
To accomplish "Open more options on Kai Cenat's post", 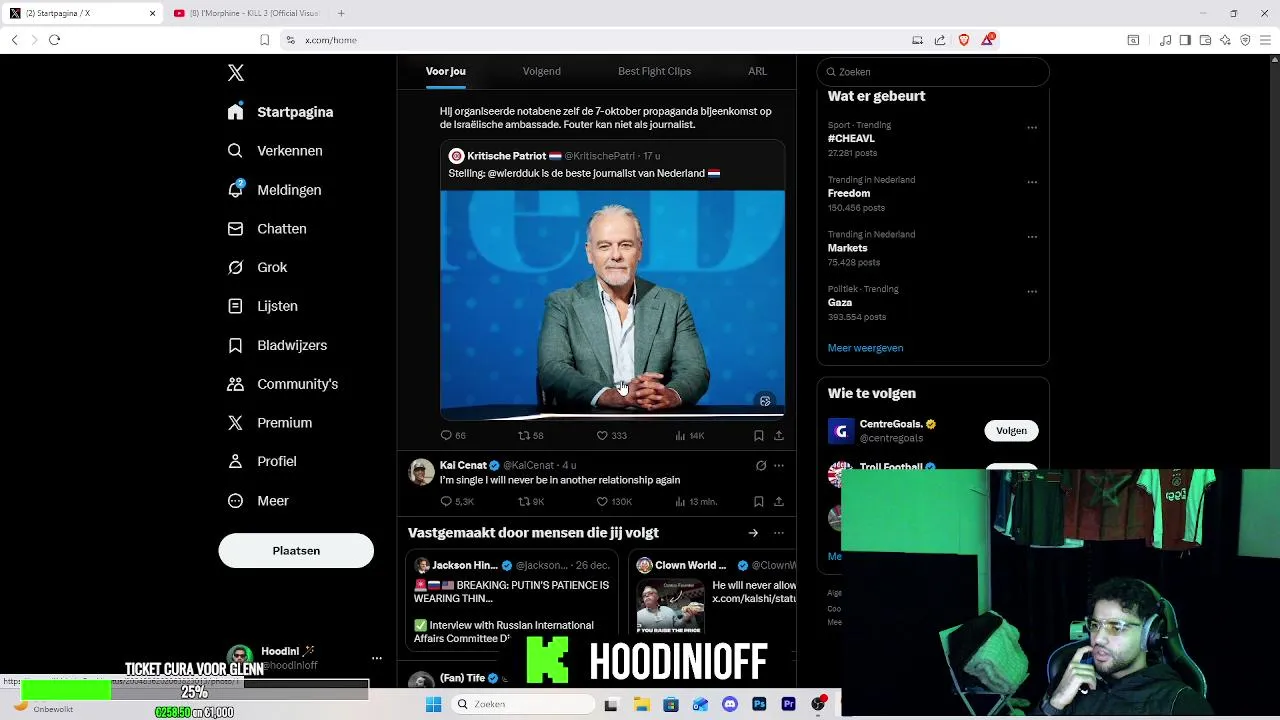I will pos(779,465).
